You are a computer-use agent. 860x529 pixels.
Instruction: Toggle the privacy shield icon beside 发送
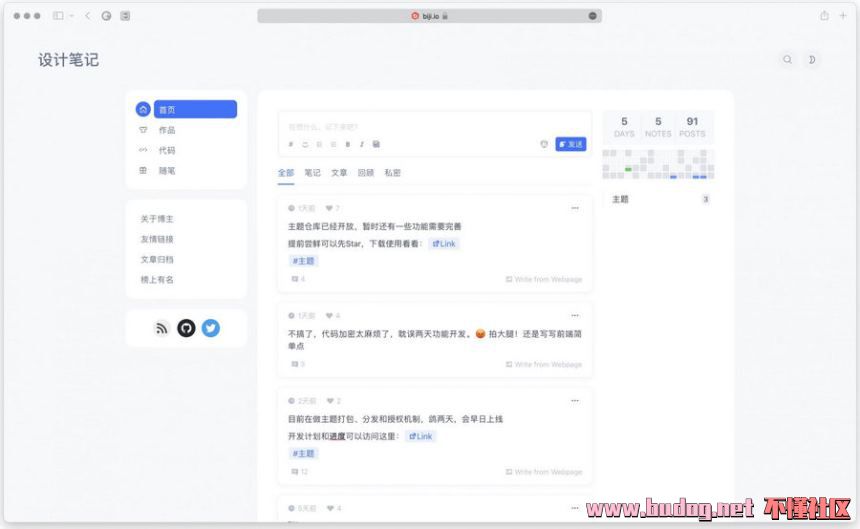(x=544, y=144)
